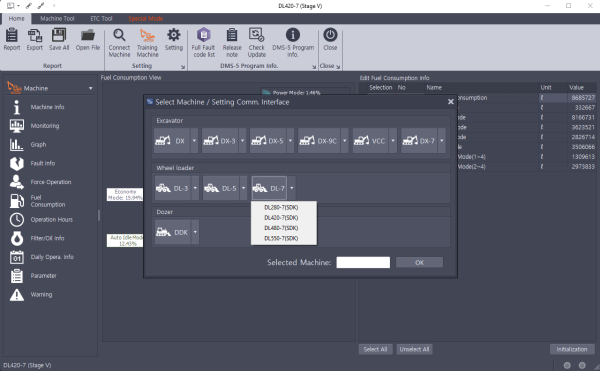
Task: Select the VCC excavator button
Action: [370, 141]
